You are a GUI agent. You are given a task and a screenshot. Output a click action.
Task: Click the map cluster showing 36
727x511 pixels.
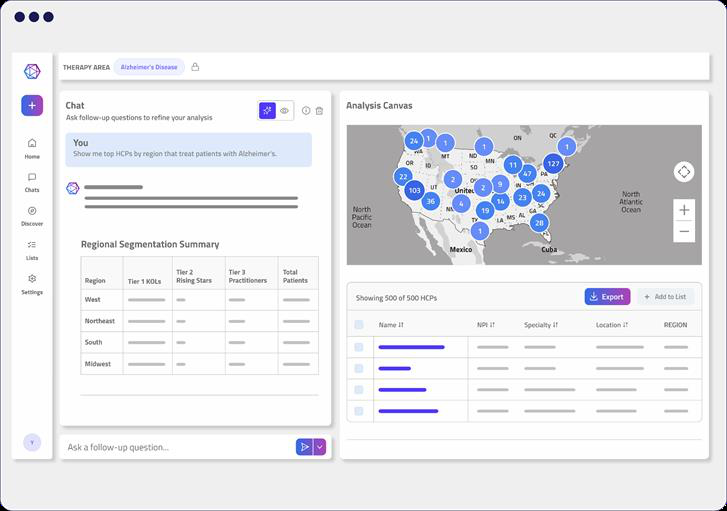click(431, 201)
